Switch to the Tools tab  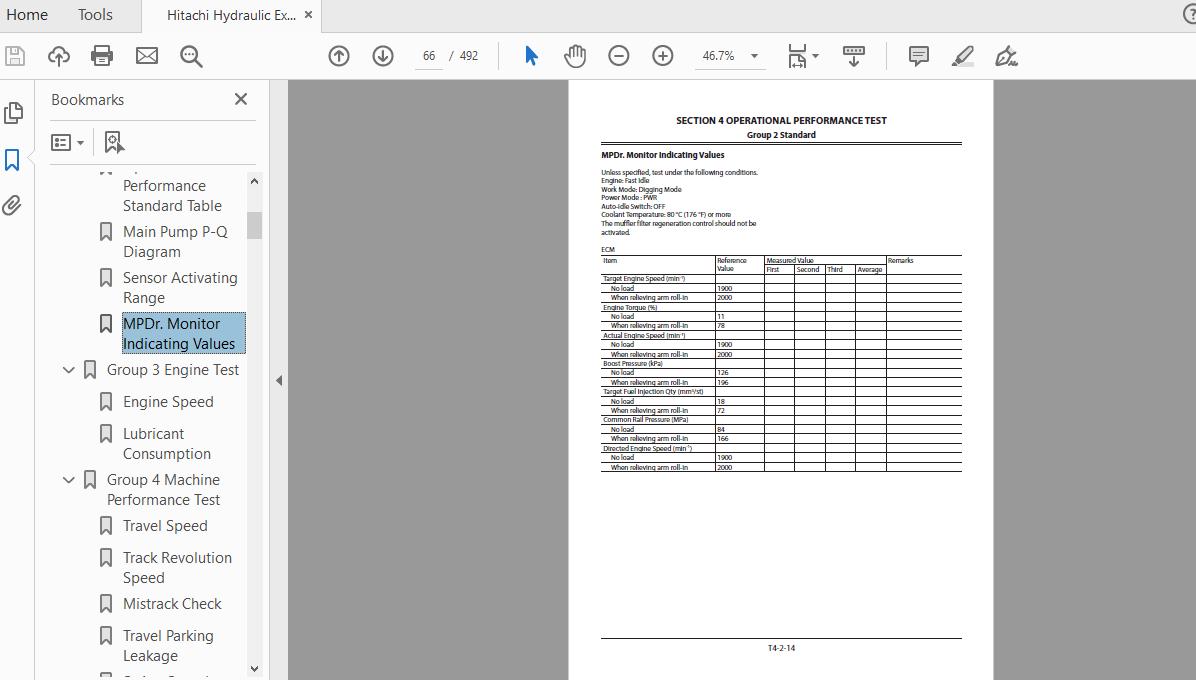[x=95, y=14]
